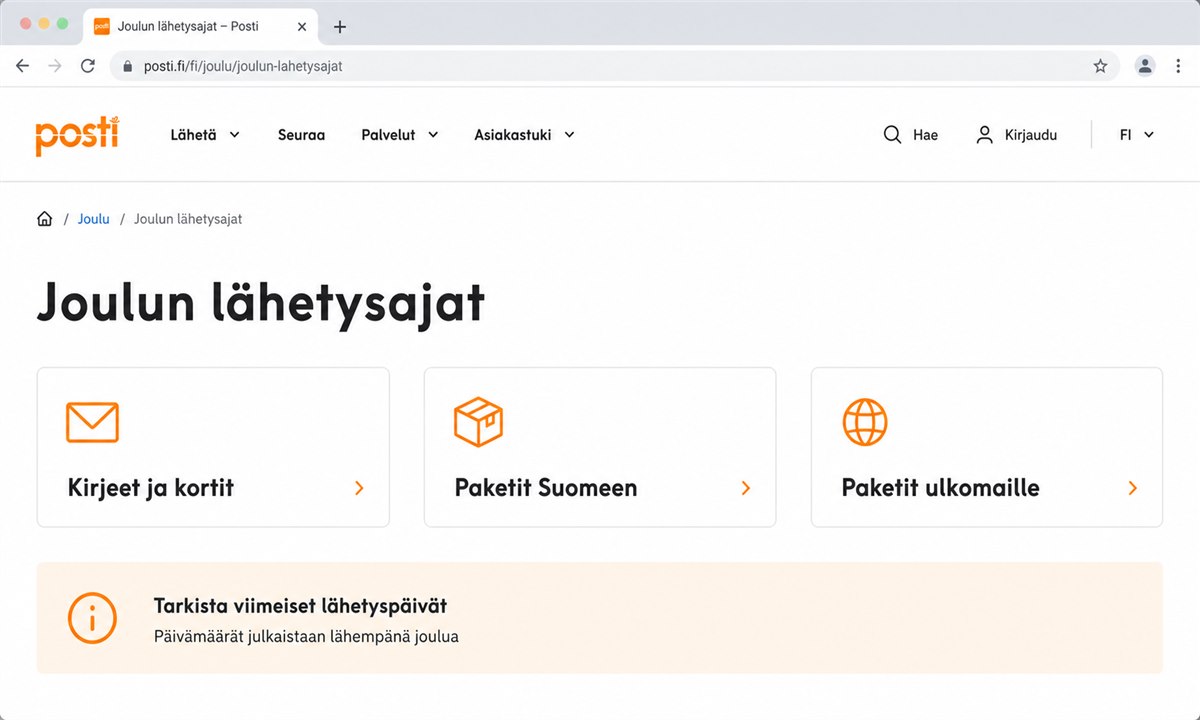
Task: Click text Päivämäärät julkaistaan lähempänä joulua
Action: pos(306,636)
